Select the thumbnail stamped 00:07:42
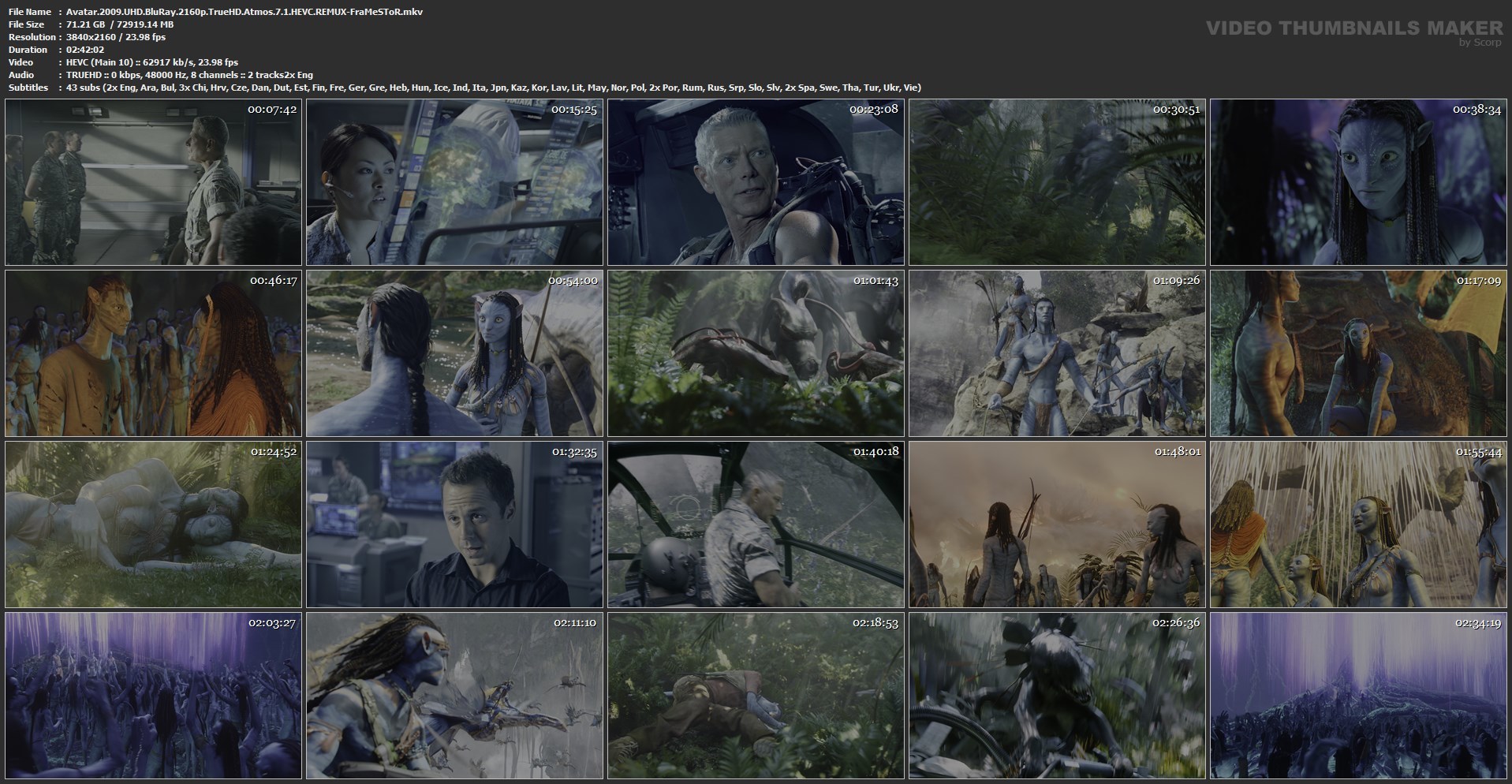The width and height of the screenshot is (1512, 784). (x=153, y=182)
